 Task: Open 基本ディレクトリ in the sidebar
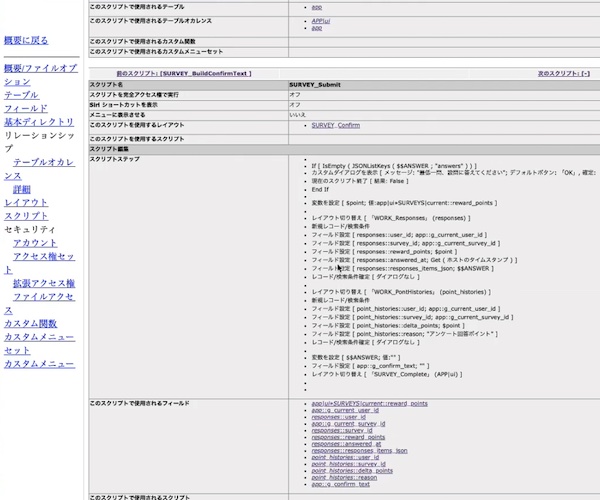38,122
